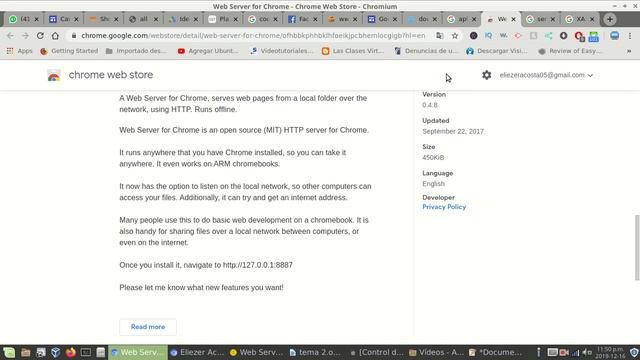The width and height of the screenshot is (640, 360).
Task: Click the text 'http://127.0.0.1:8887' in description
Action: pos(258,265)
